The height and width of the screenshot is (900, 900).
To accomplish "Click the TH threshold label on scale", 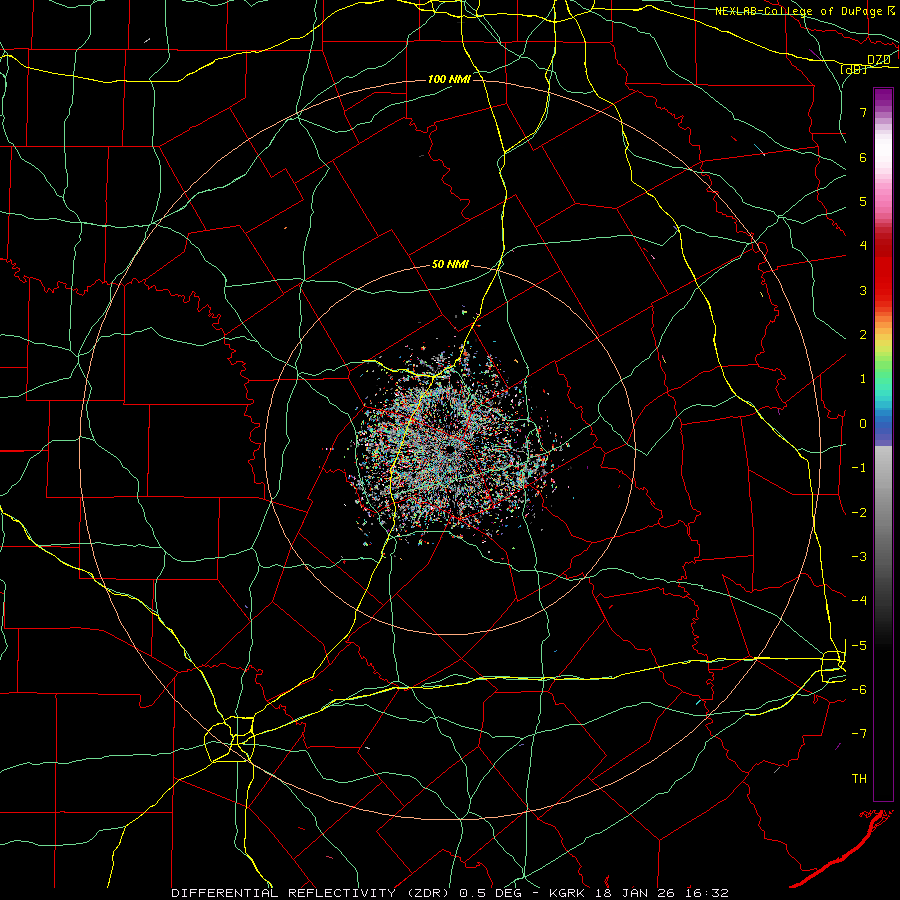I will click(859, 778).
